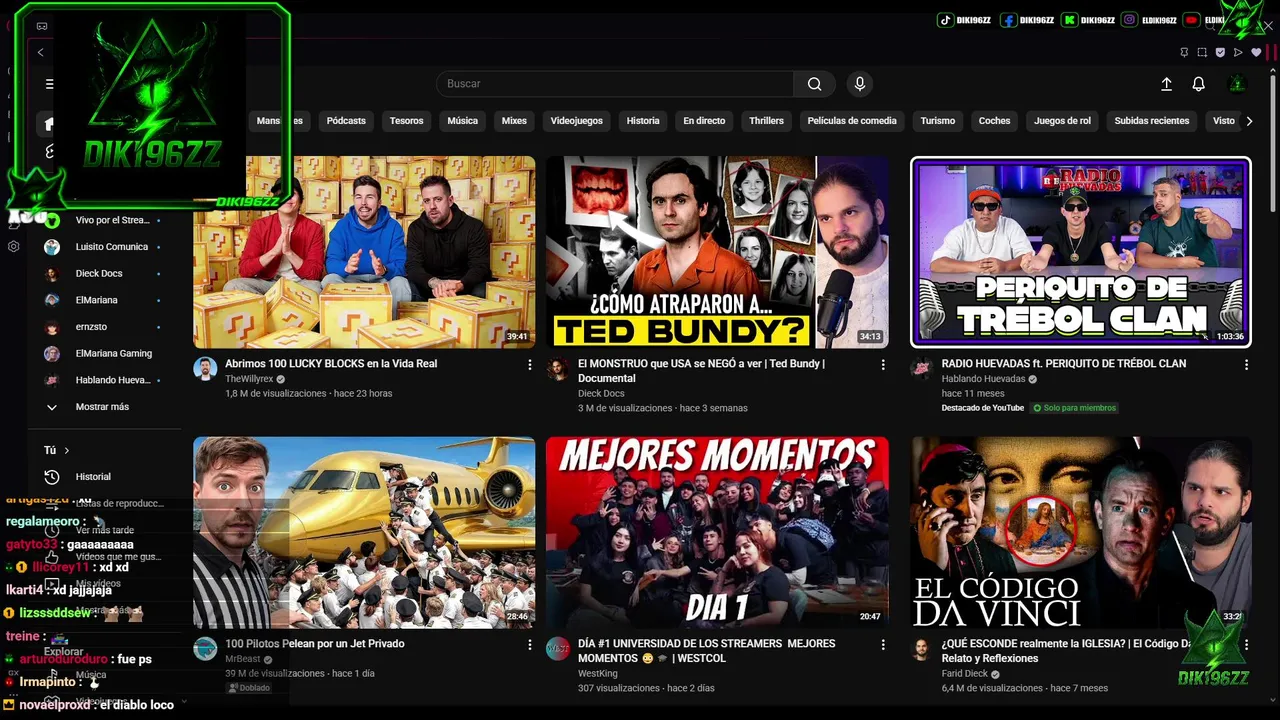Open the account avatar menu
This screenshot has height=720, width=1280.
pos(1237,84)
